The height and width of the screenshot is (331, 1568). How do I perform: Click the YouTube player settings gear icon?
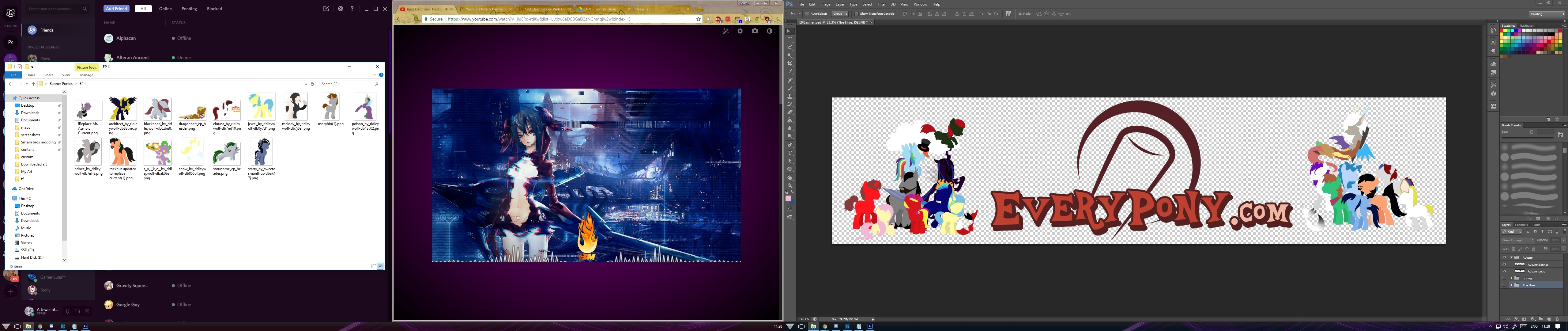[740, 31]
